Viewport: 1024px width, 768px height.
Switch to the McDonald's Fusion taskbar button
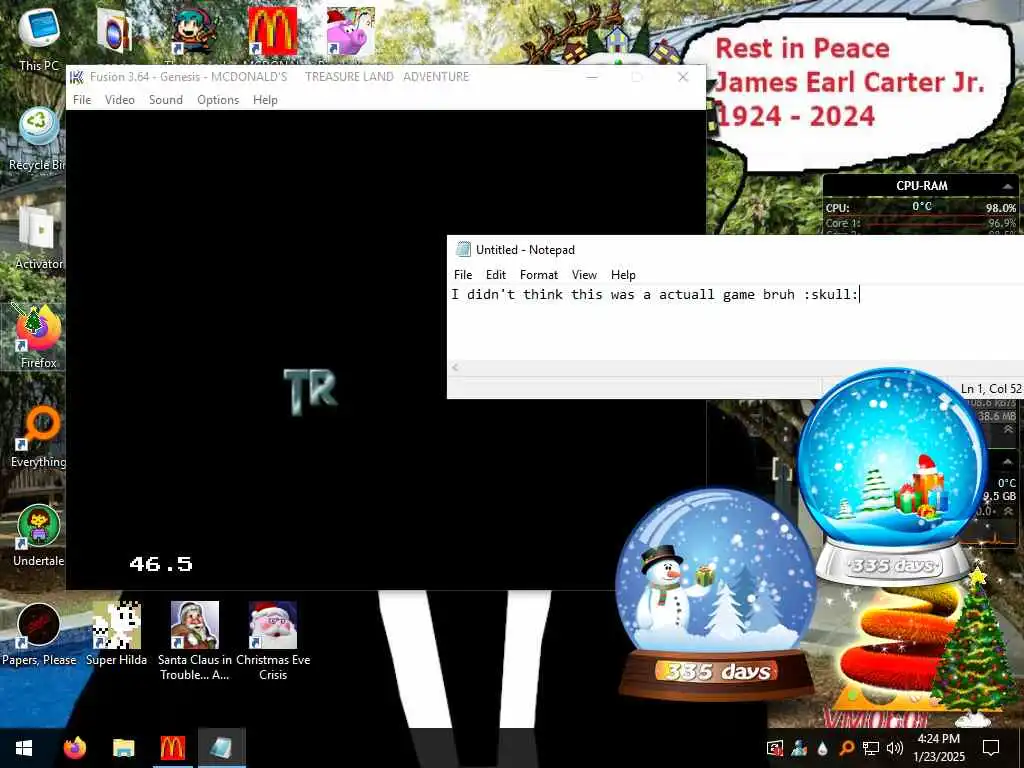point(172,748)
